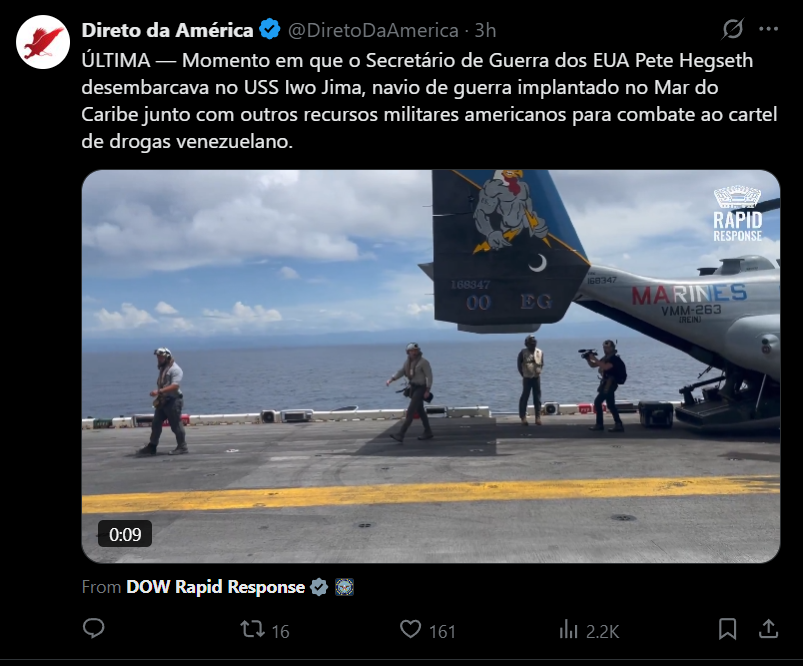Click the blue verified badge
Screen dimensions: 803x666
(x=270, y=29)
